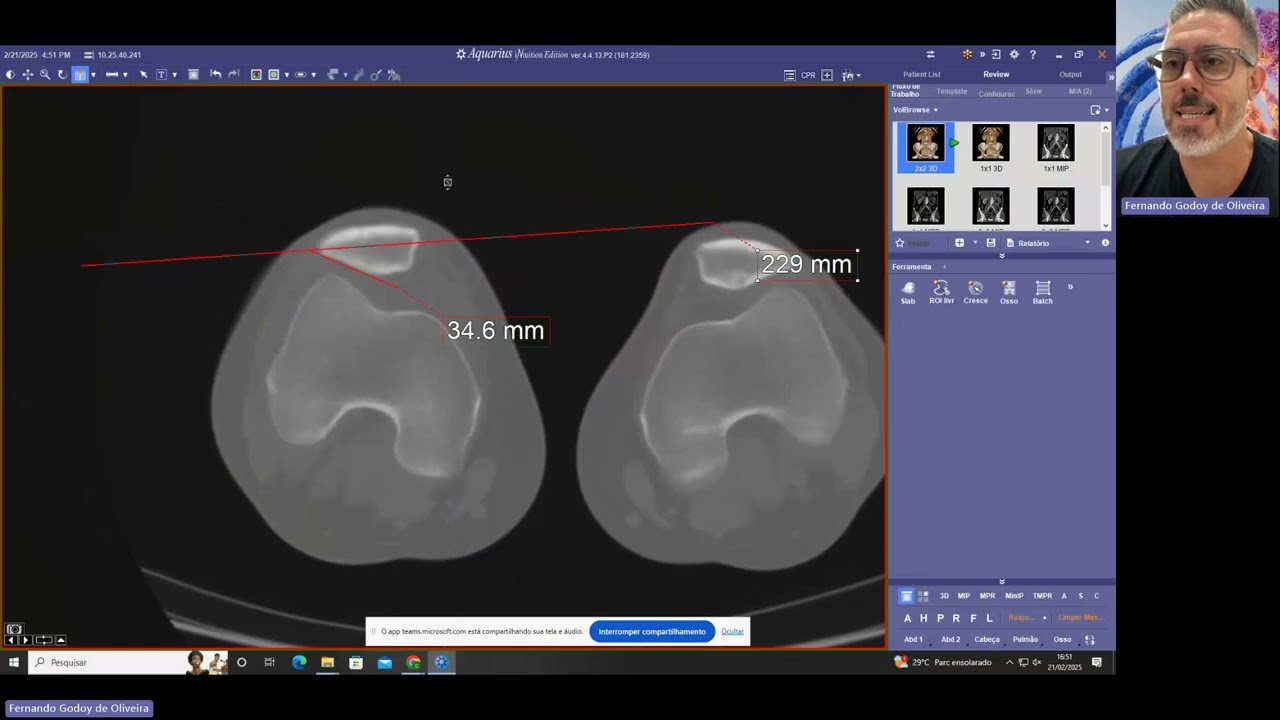1280x720 pixels.
Task: Open the add plus dropdown below thumbnails
Action: point(975,243)
